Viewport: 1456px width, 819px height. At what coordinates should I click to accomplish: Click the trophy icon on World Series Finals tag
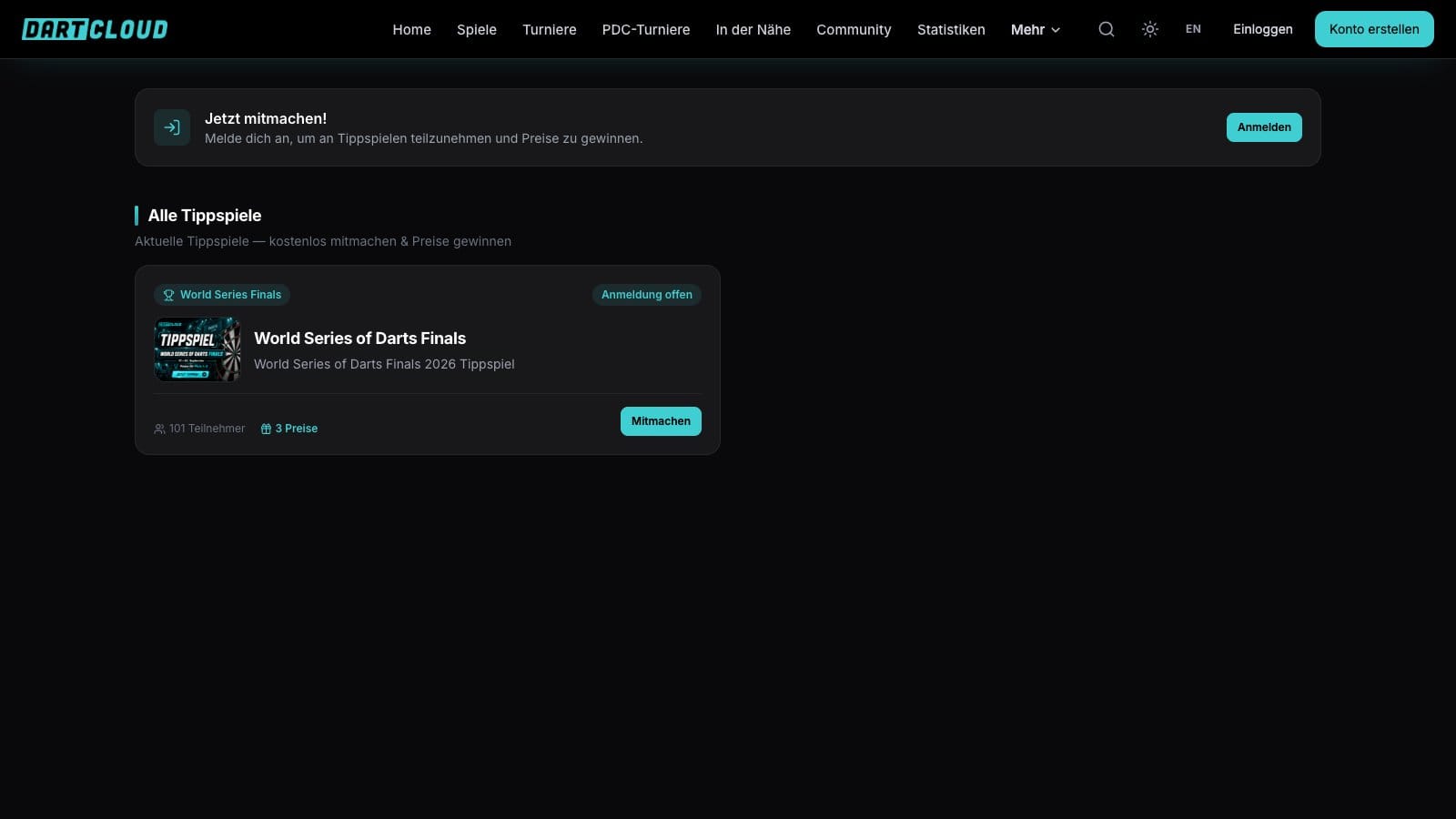click(x=168, y=295)
